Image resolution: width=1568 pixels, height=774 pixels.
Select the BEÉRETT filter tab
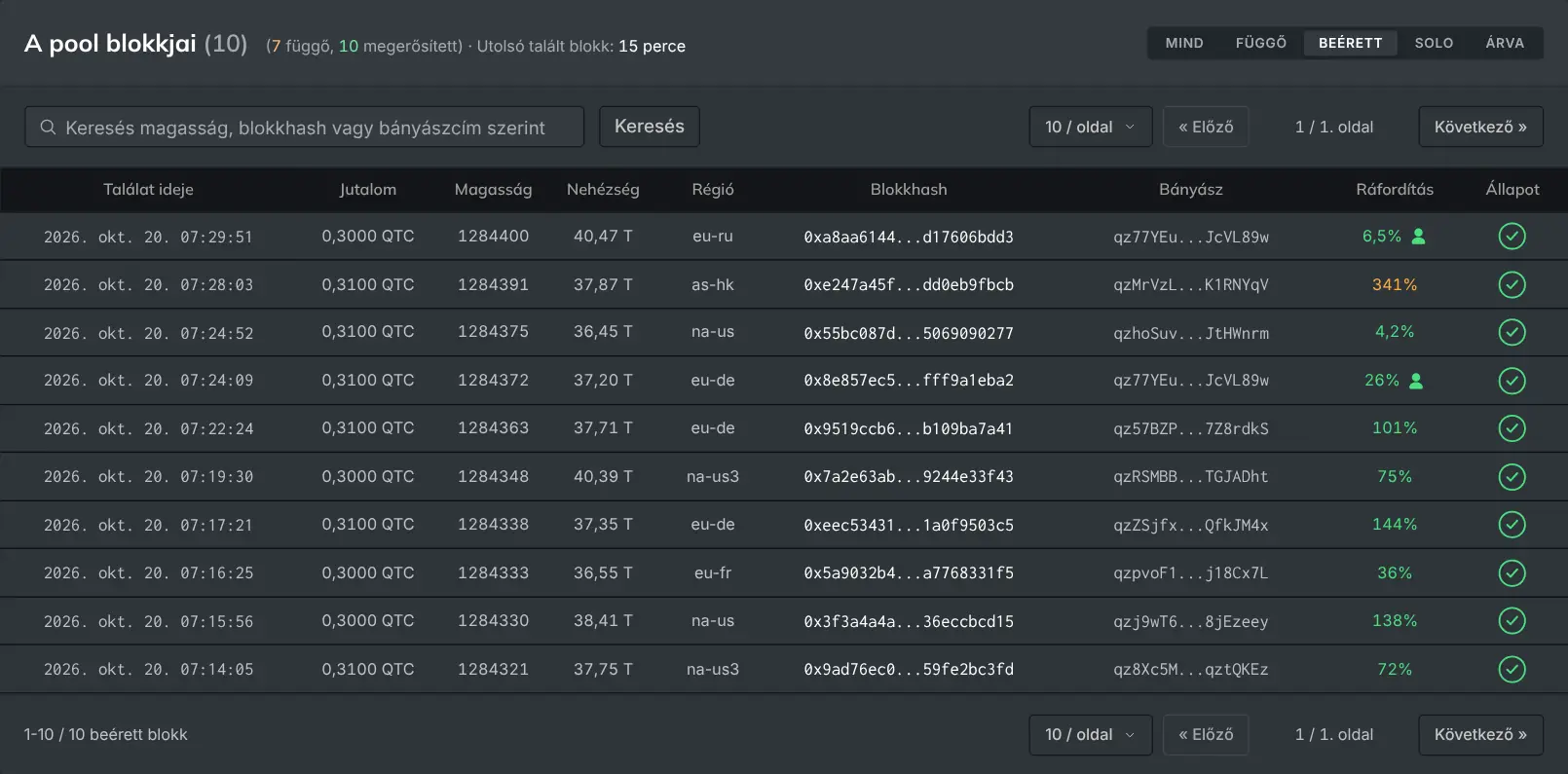point(1350,43)
